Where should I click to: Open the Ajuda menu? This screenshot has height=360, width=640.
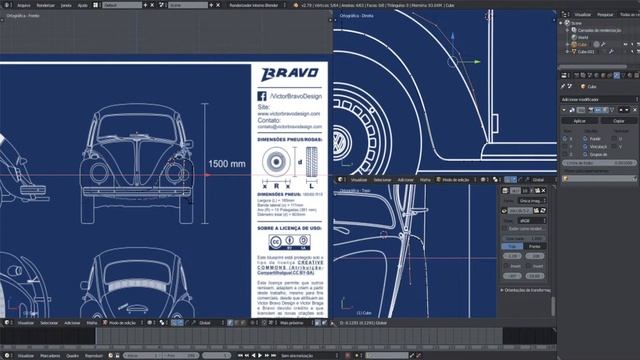[x=82, y=5]
